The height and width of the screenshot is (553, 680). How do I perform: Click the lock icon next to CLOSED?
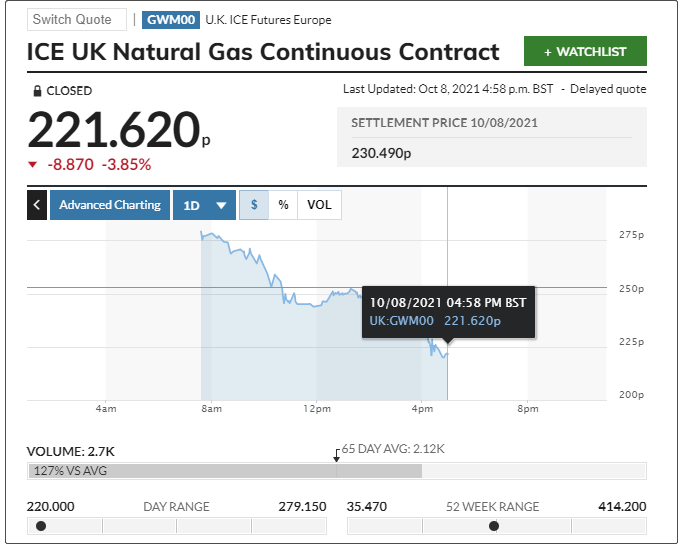click(37, 91)
